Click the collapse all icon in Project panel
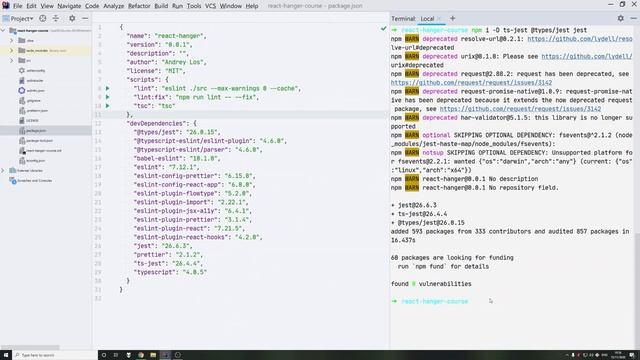This screenshot has height=360, width=640. (x=56, y=18)
